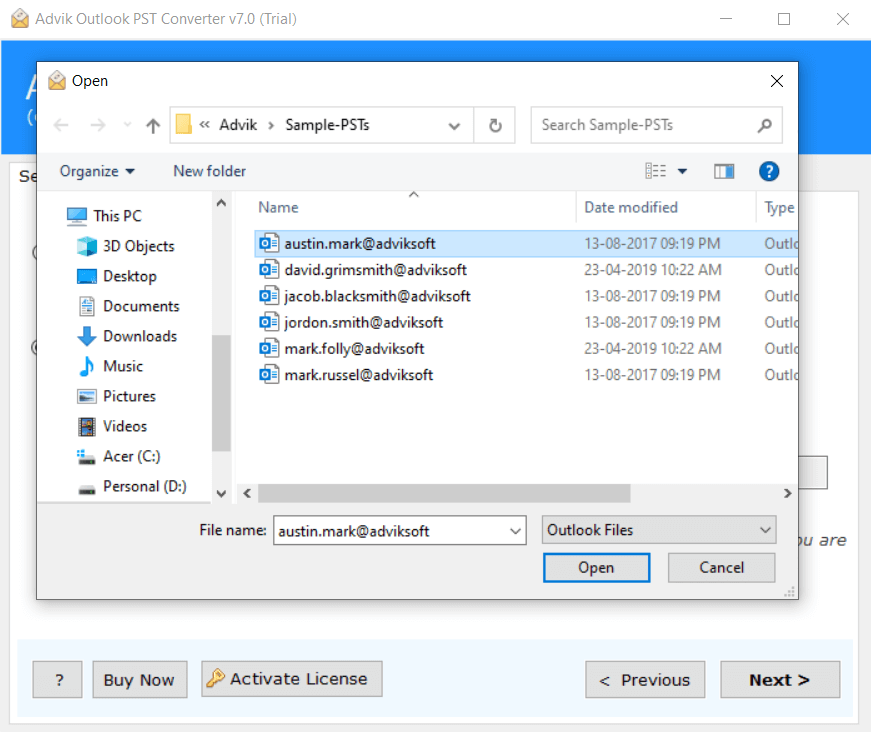
Task: Click navigation pane scroll up arrow
Action: pos(221,203)
